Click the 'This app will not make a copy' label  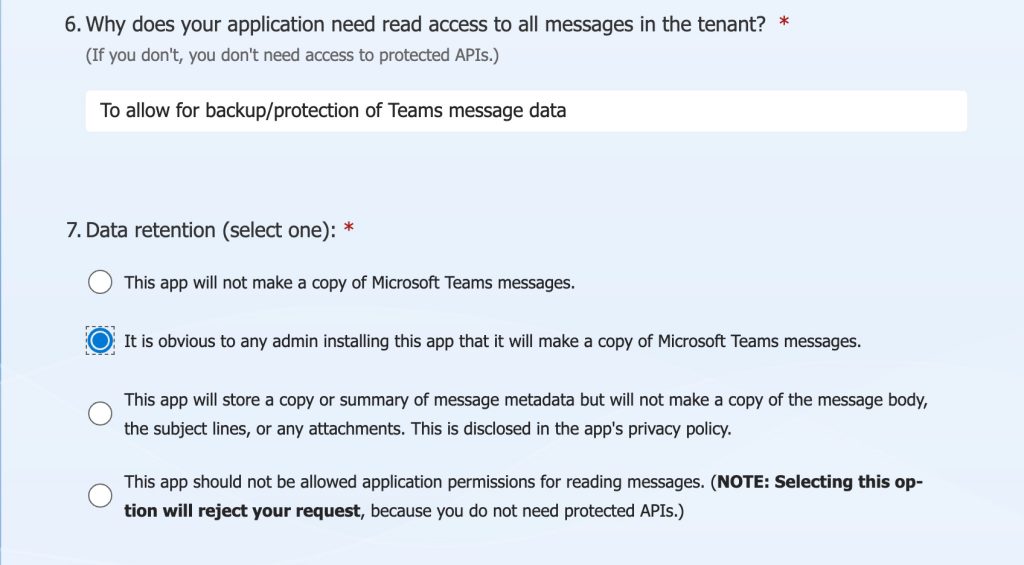(x=349, y=283)
